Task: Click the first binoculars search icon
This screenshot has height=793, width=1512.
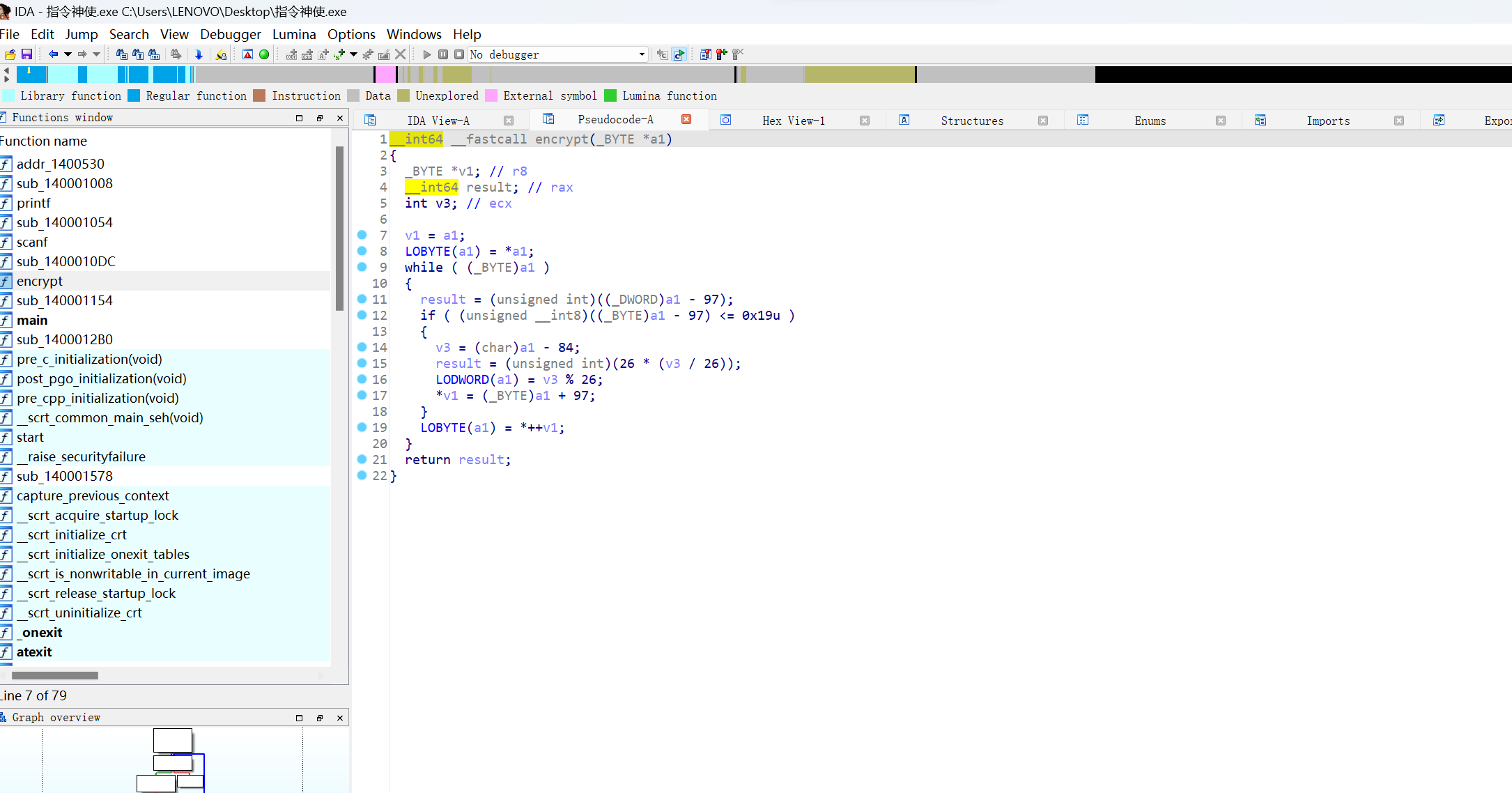Action: 122,54
